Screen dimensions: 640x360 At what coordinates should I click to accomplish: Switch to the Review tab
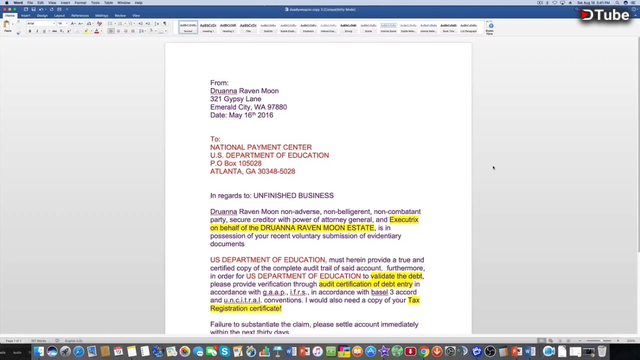coord(120,16)
